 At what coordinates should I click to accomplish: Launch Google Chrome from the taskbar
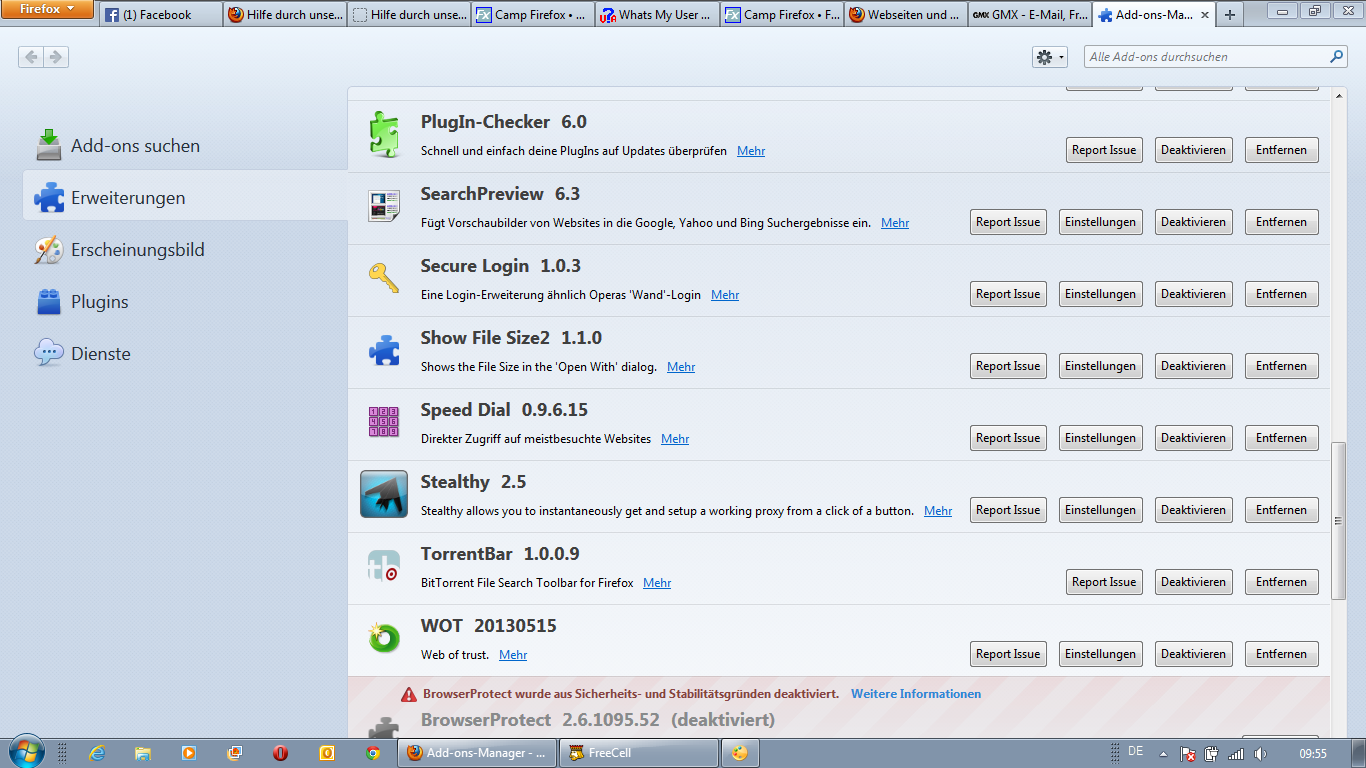(x=373, y=753)
